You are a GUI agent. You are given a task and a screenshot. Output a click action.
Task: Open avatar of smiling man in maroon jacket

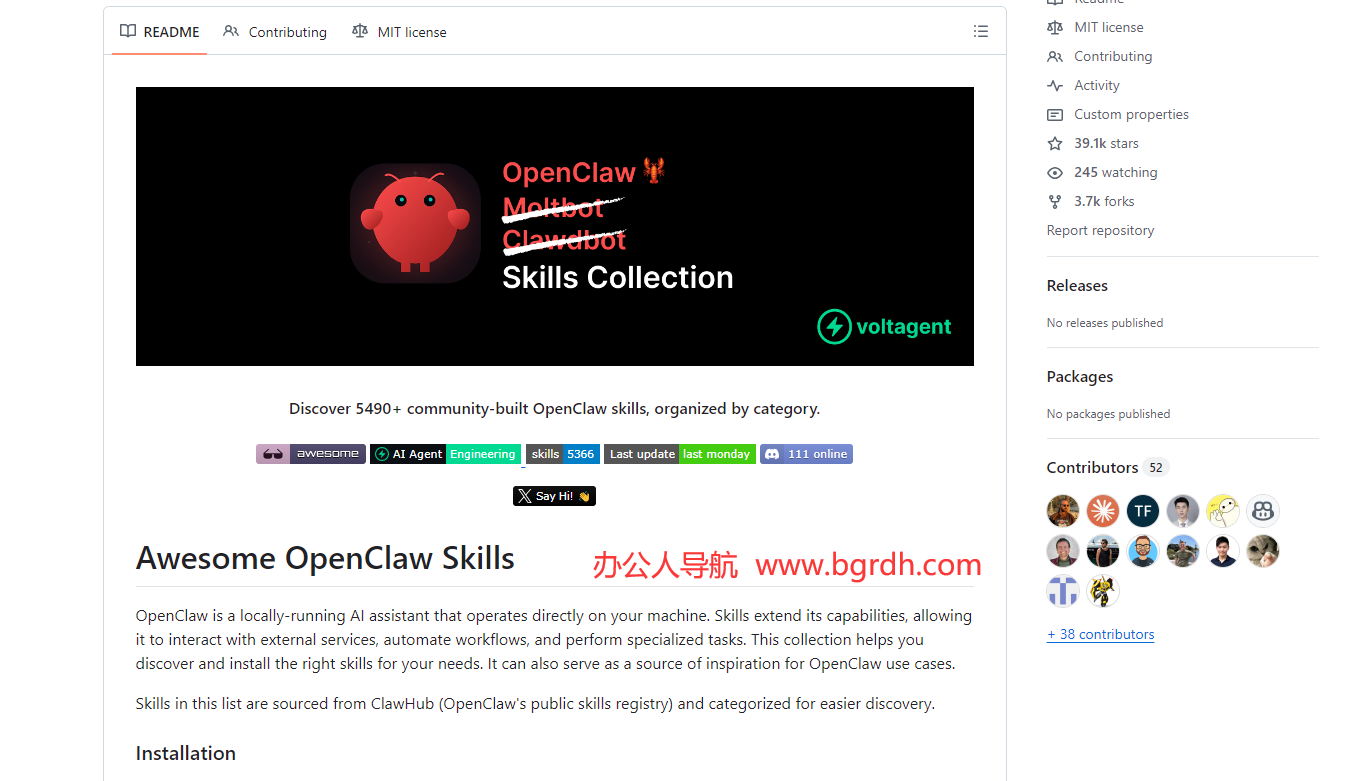tap(1063, 551)
